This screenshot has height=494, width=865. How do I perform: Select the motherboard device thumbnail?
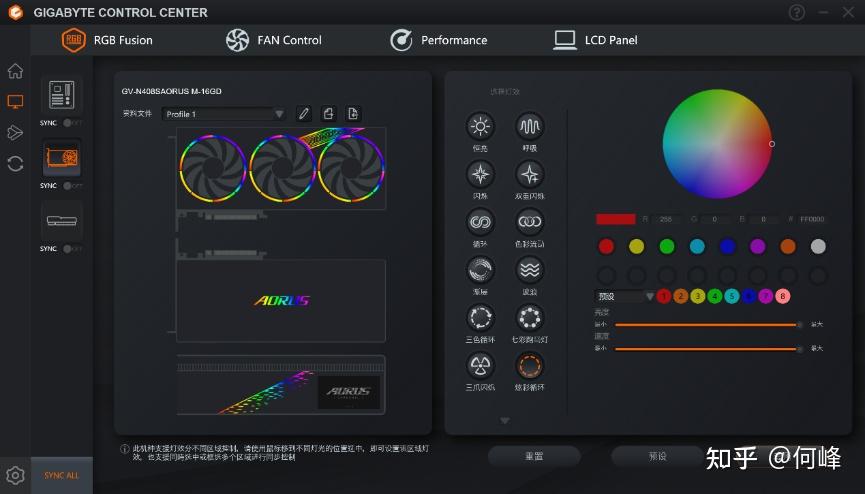pos(62,95)
